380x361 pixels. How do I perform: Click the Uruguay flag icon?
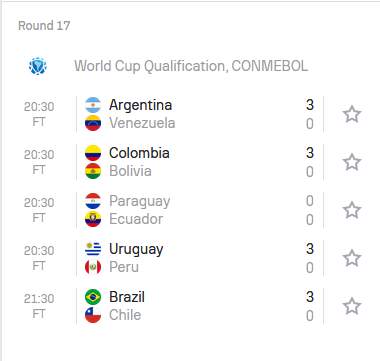[93, 249]
